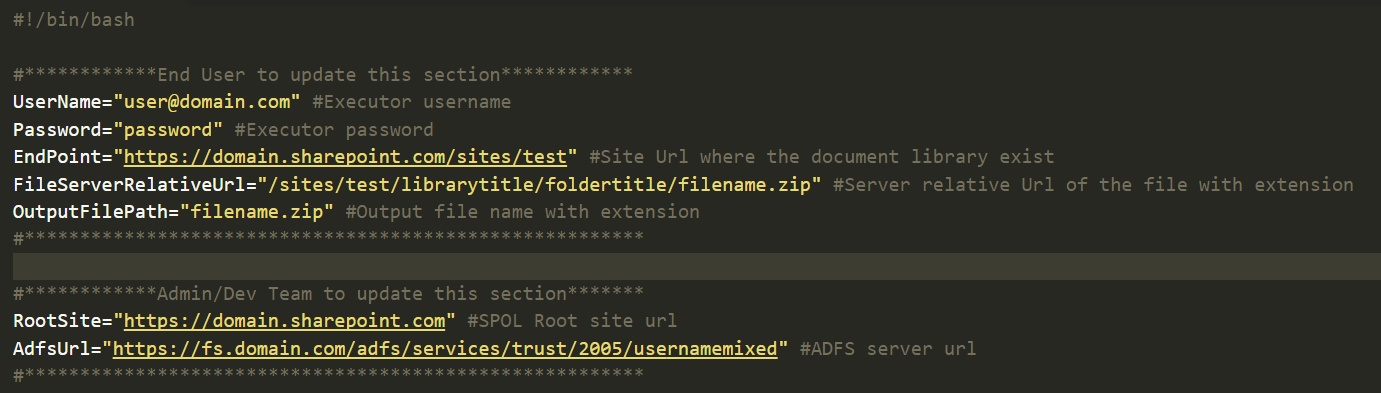Open the https://domain.sharepoint.com/sites/test link

[350, 157]
